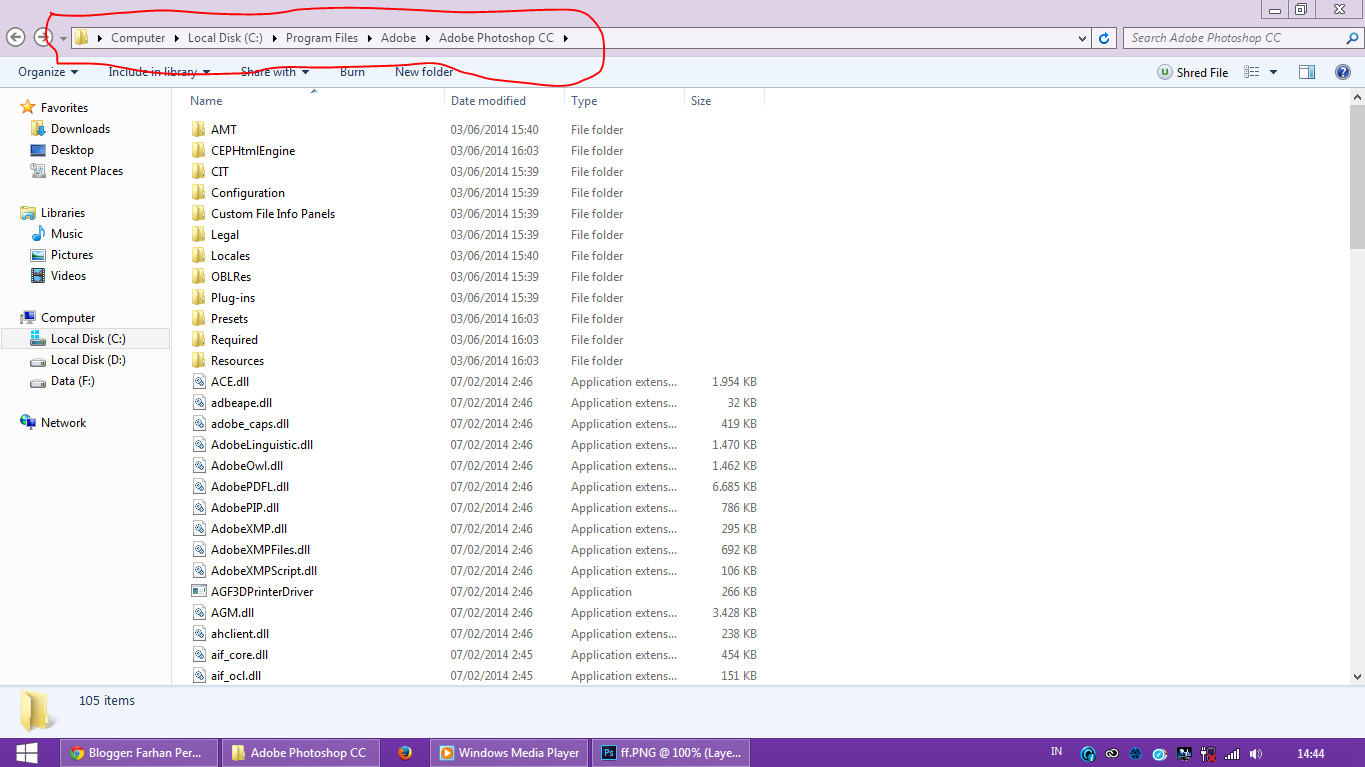This screenshot has width=1365, height=767.
Task: Launch Windows Media Player from the taskbar
Action: click(x=508, y=752)
